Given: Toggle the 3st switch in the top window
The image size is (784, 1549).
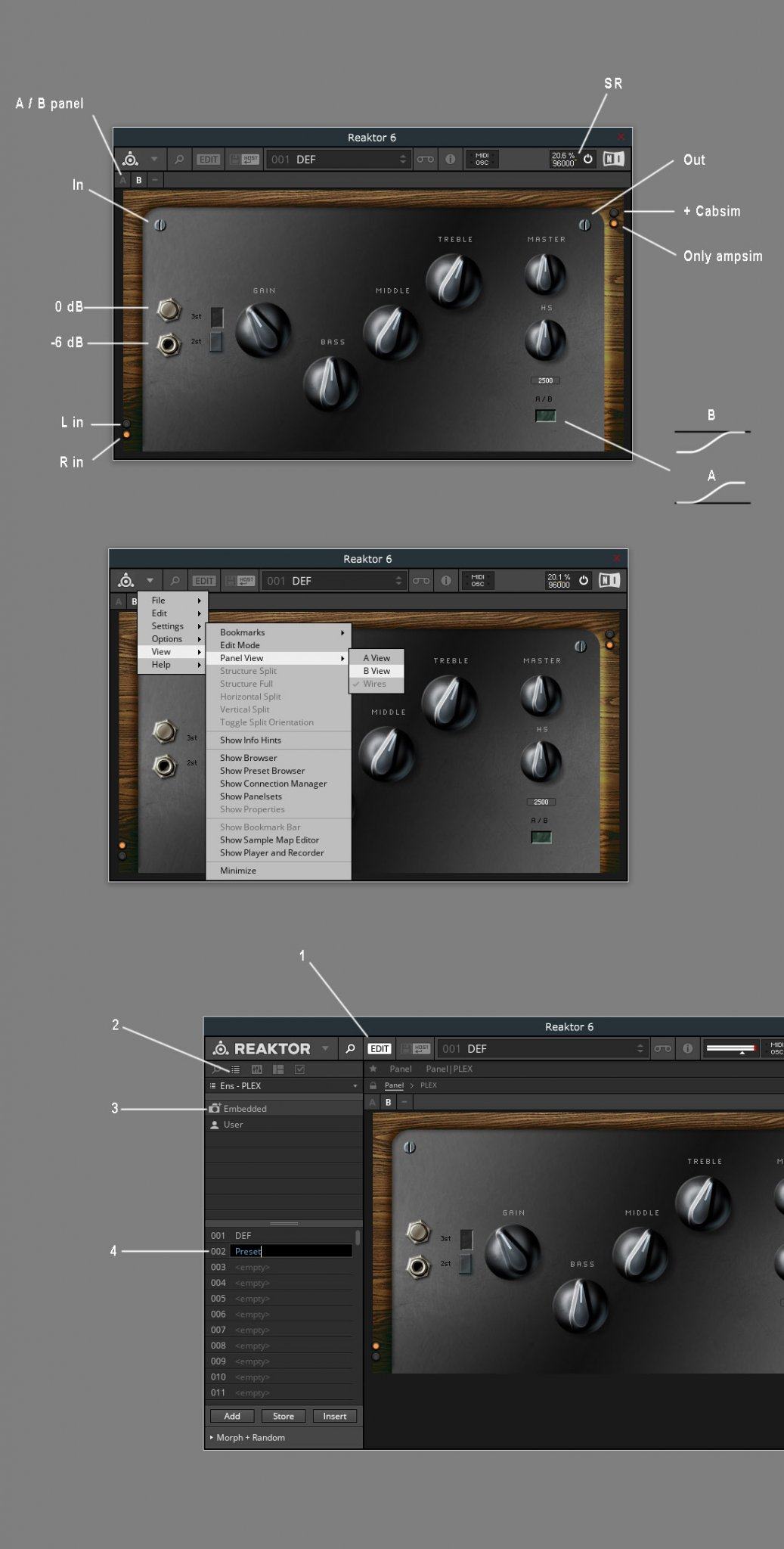Looking at the screenshot, I should (216, 317).
